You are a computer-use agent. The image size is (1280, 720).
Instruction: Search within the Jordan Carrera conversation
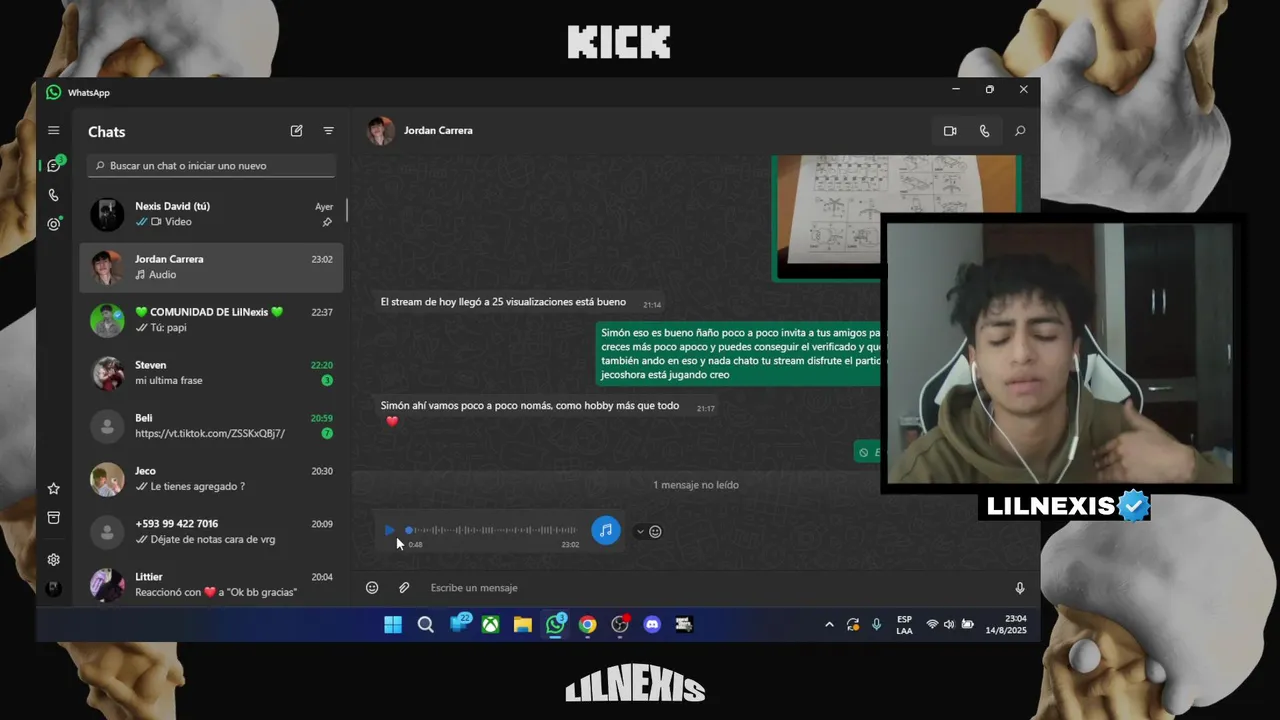tap(1020, 131)
